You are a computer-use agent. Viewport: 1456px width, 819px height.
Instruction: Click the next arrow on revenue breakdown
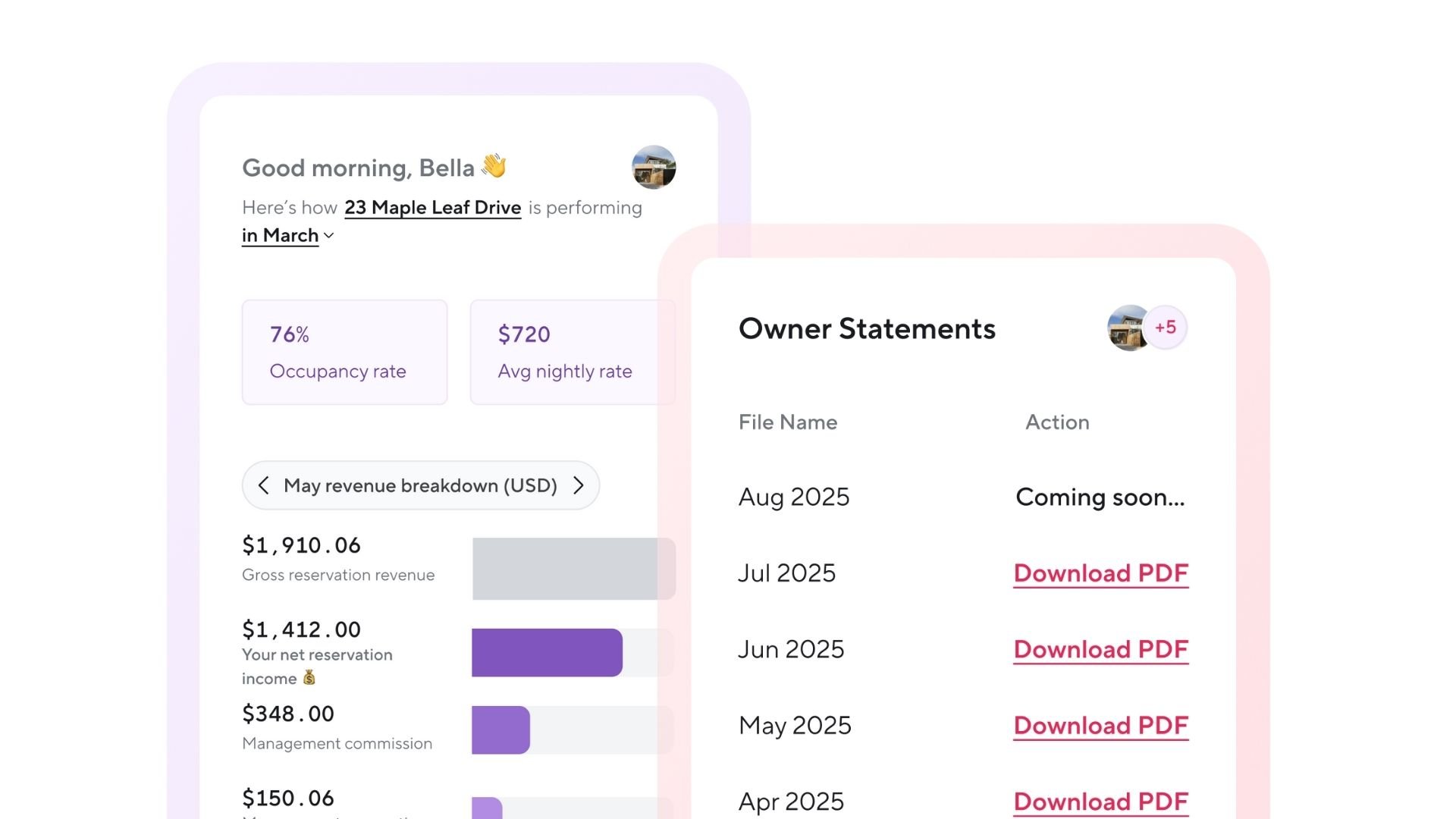[x=579, y=485]
